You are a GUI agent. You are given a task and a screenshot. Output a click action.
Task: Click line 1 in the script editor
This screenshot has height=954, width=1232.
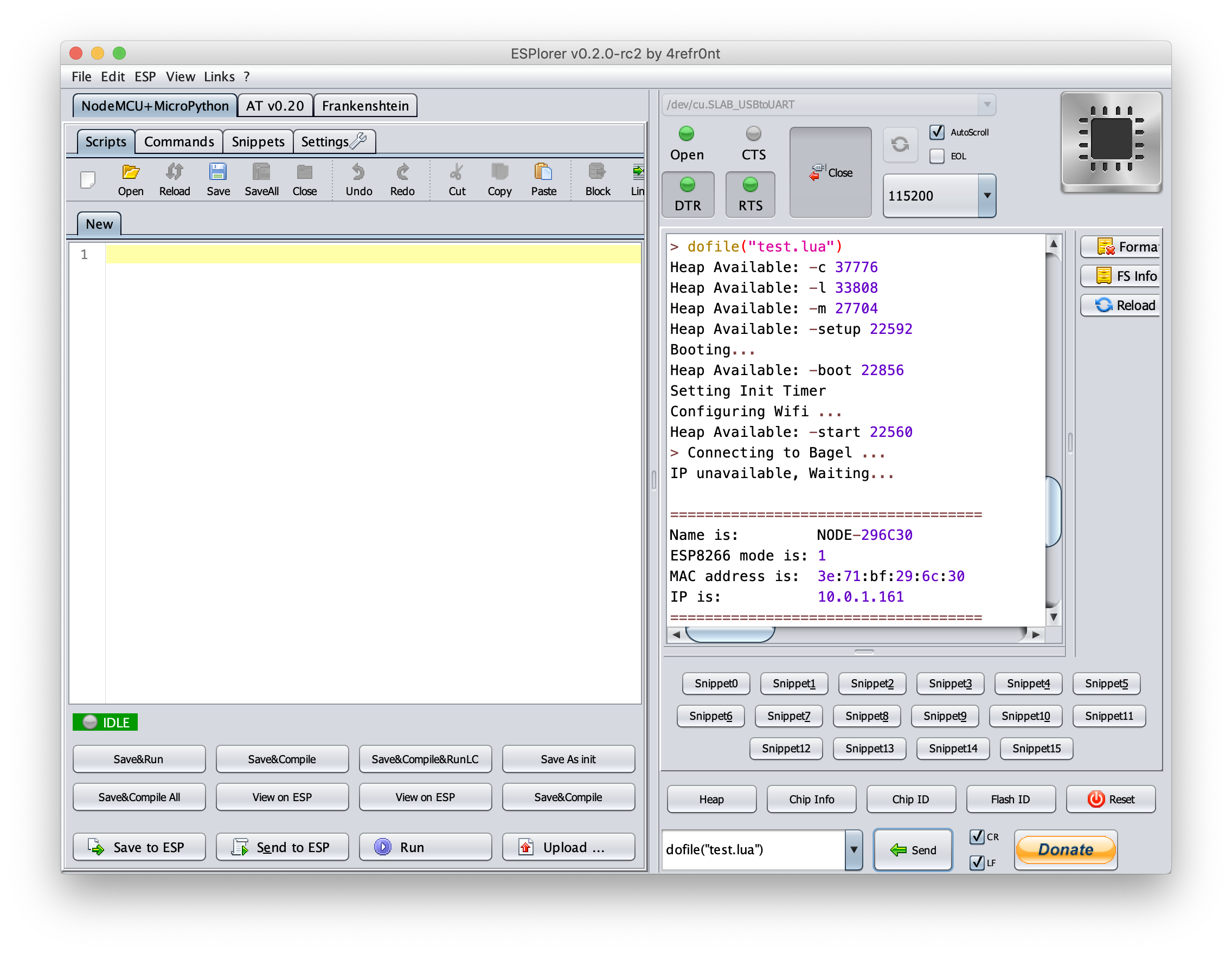coord(373,254)
